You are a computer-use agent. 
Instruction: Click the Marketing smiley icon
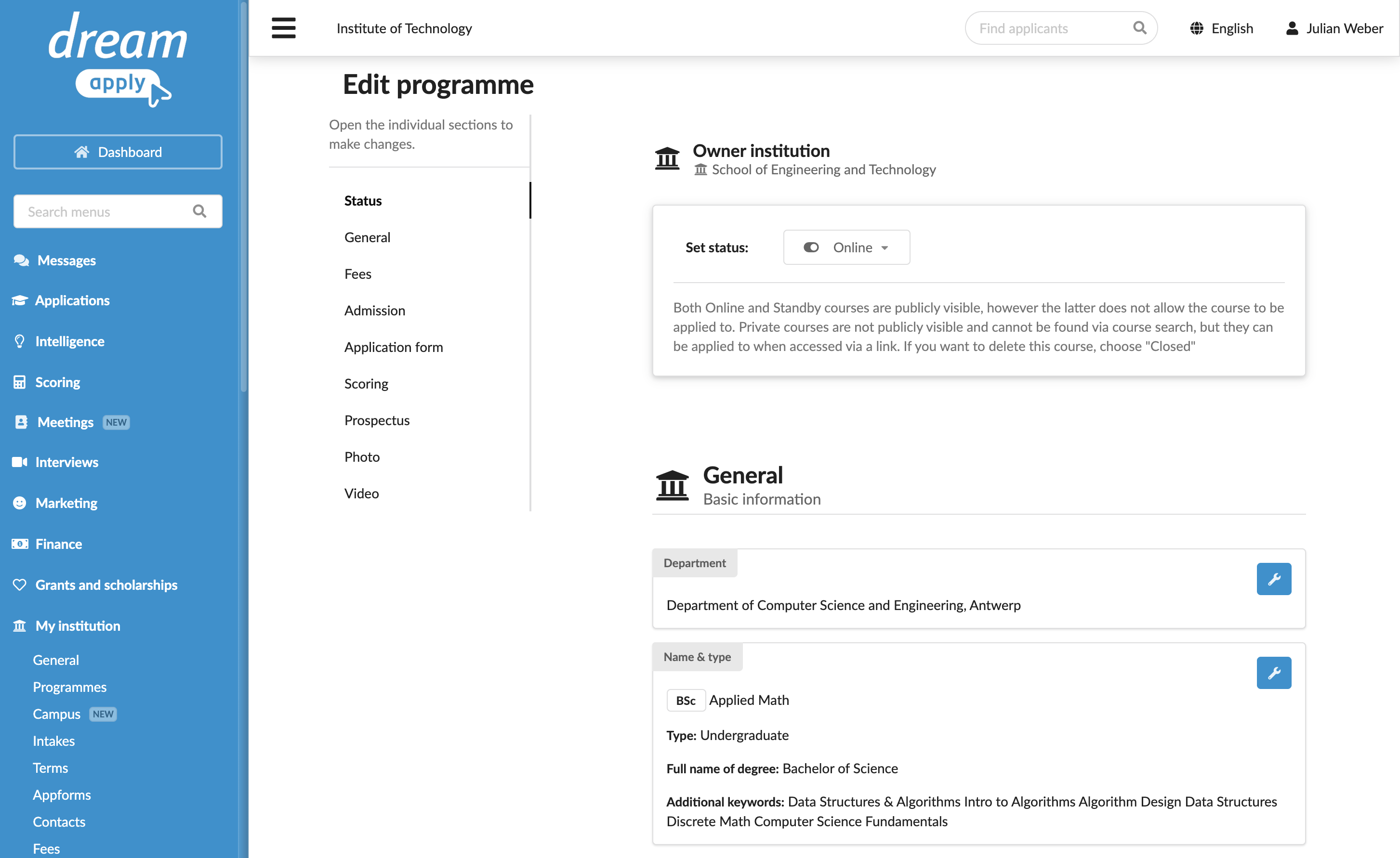click(20, 503)
